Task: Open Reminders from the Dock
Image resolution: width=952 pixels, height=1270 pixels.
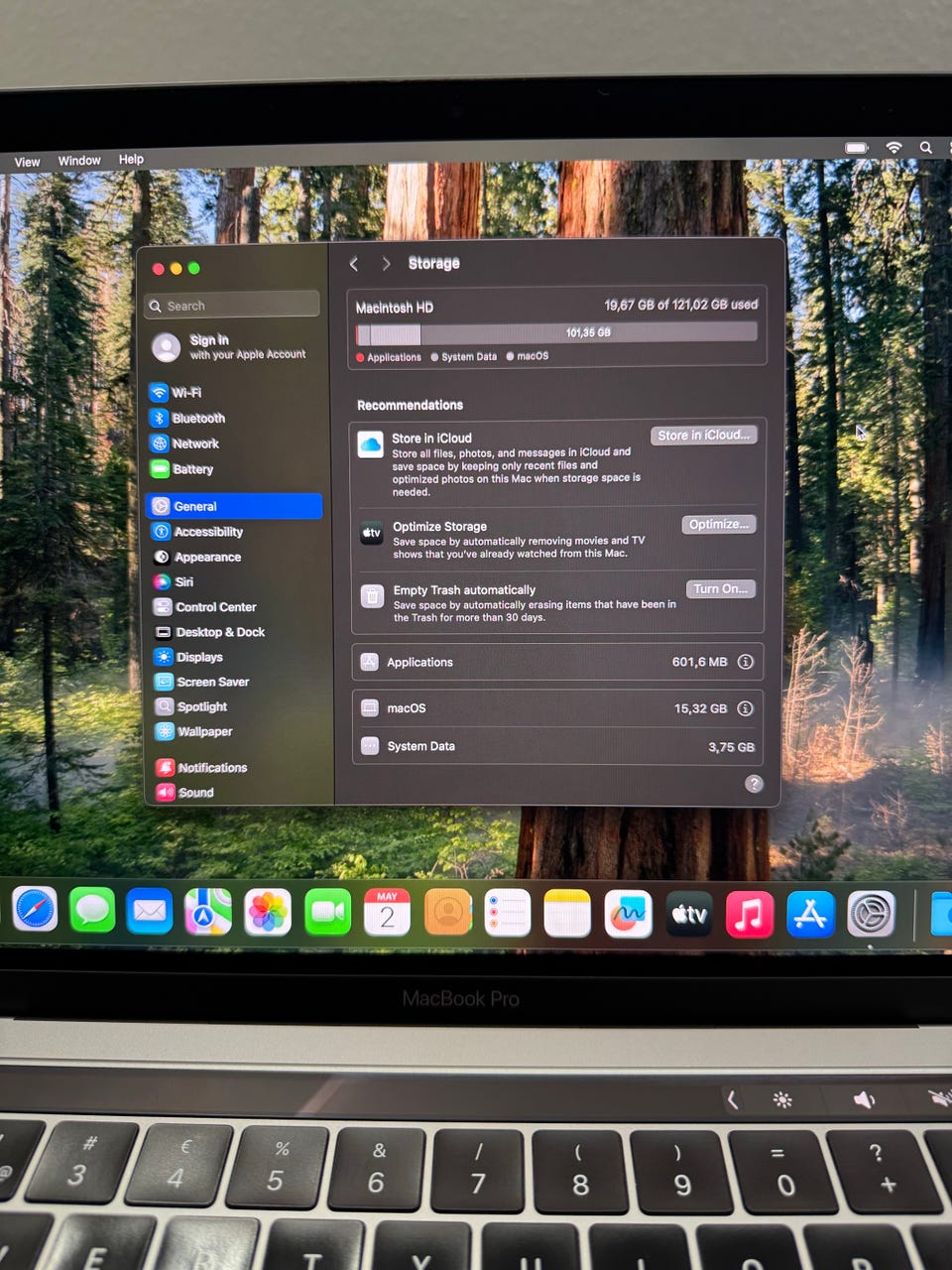Action: pyautogui.click(x=508, y=913)
